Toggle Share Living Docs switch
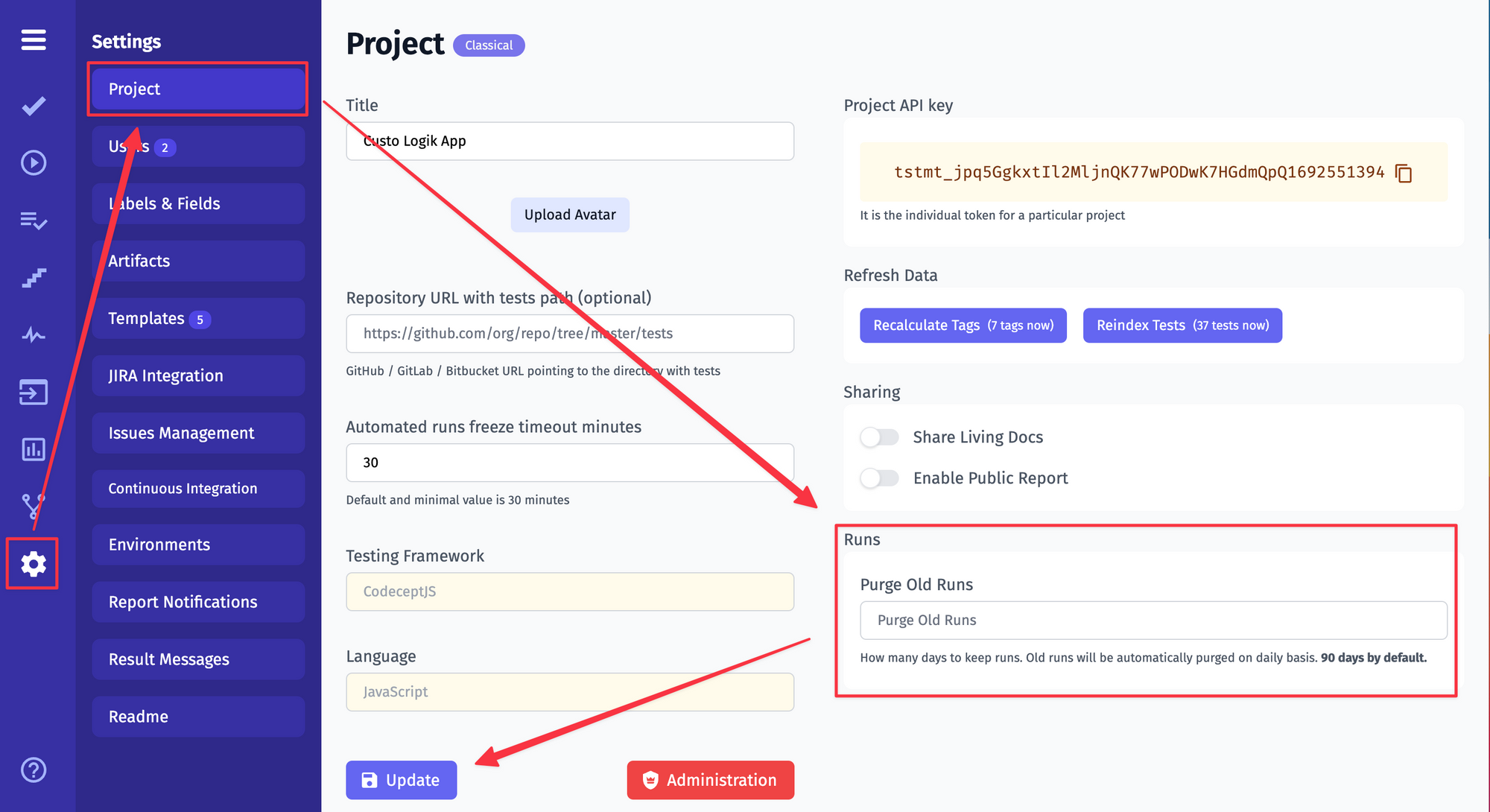 (879, 437)
